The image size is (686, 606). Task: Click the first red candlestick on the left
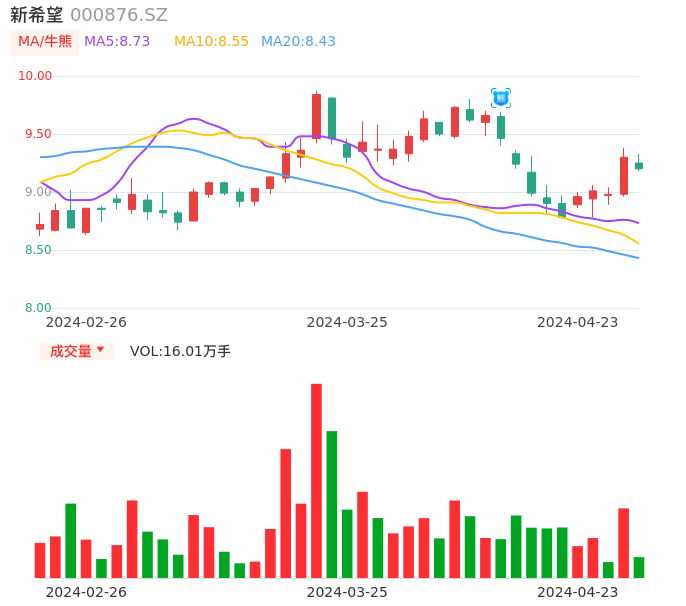40,227
